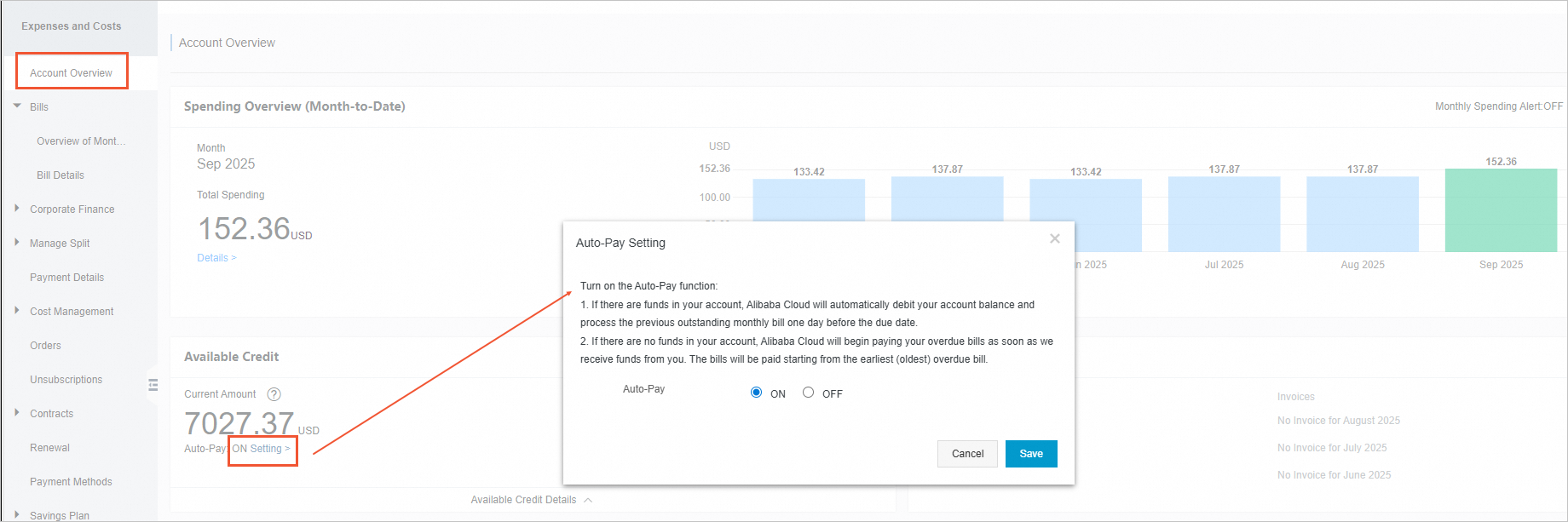
Task: Expand Manage Split menu arrow
Action: [x=17, y=243]
